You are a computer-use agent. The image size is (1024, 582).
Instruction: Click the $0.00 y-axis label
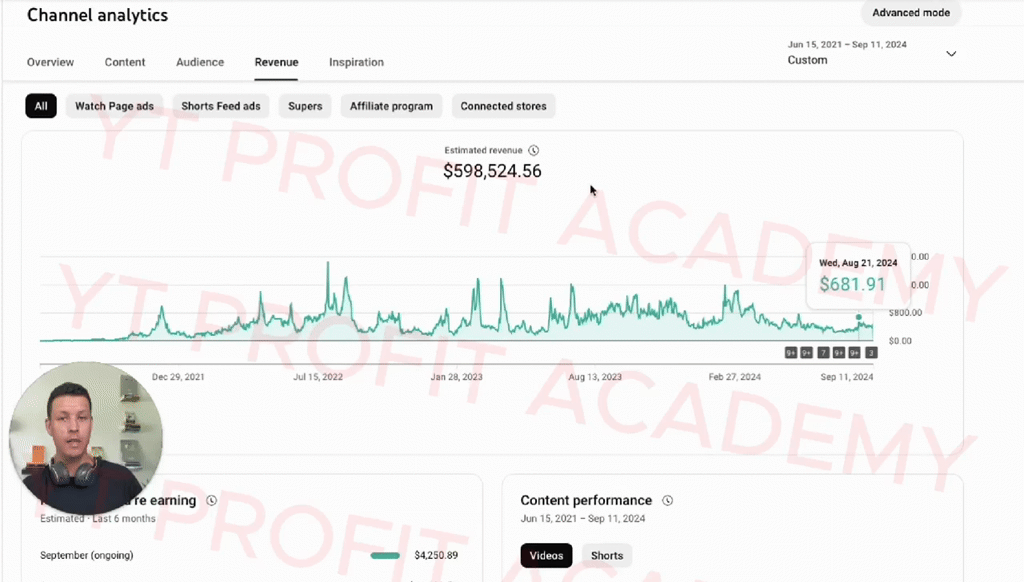tap(900, 341)
